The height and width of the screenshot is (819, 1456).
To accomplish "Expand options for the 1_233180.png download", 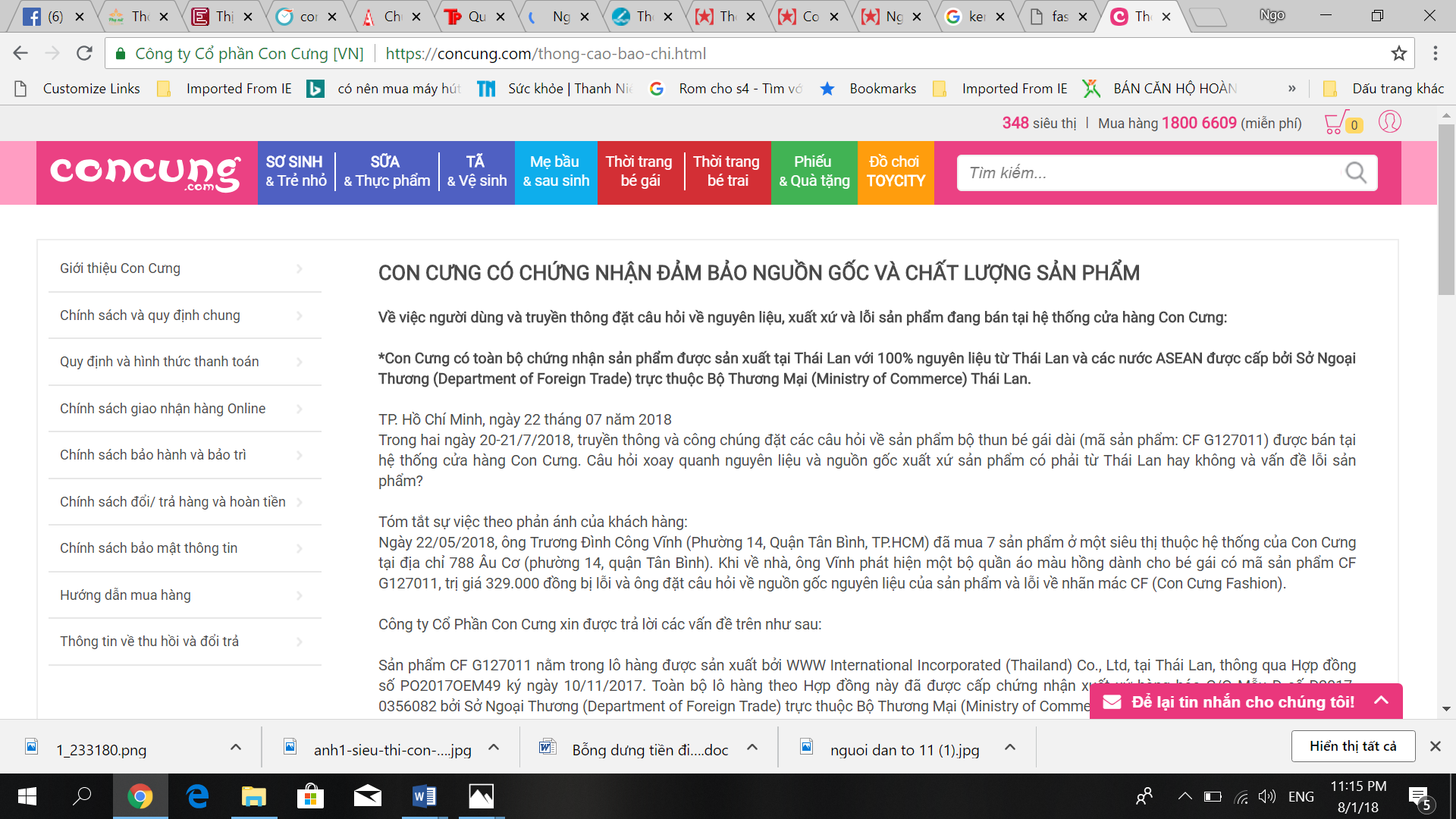I will click(x=235, y=747).
